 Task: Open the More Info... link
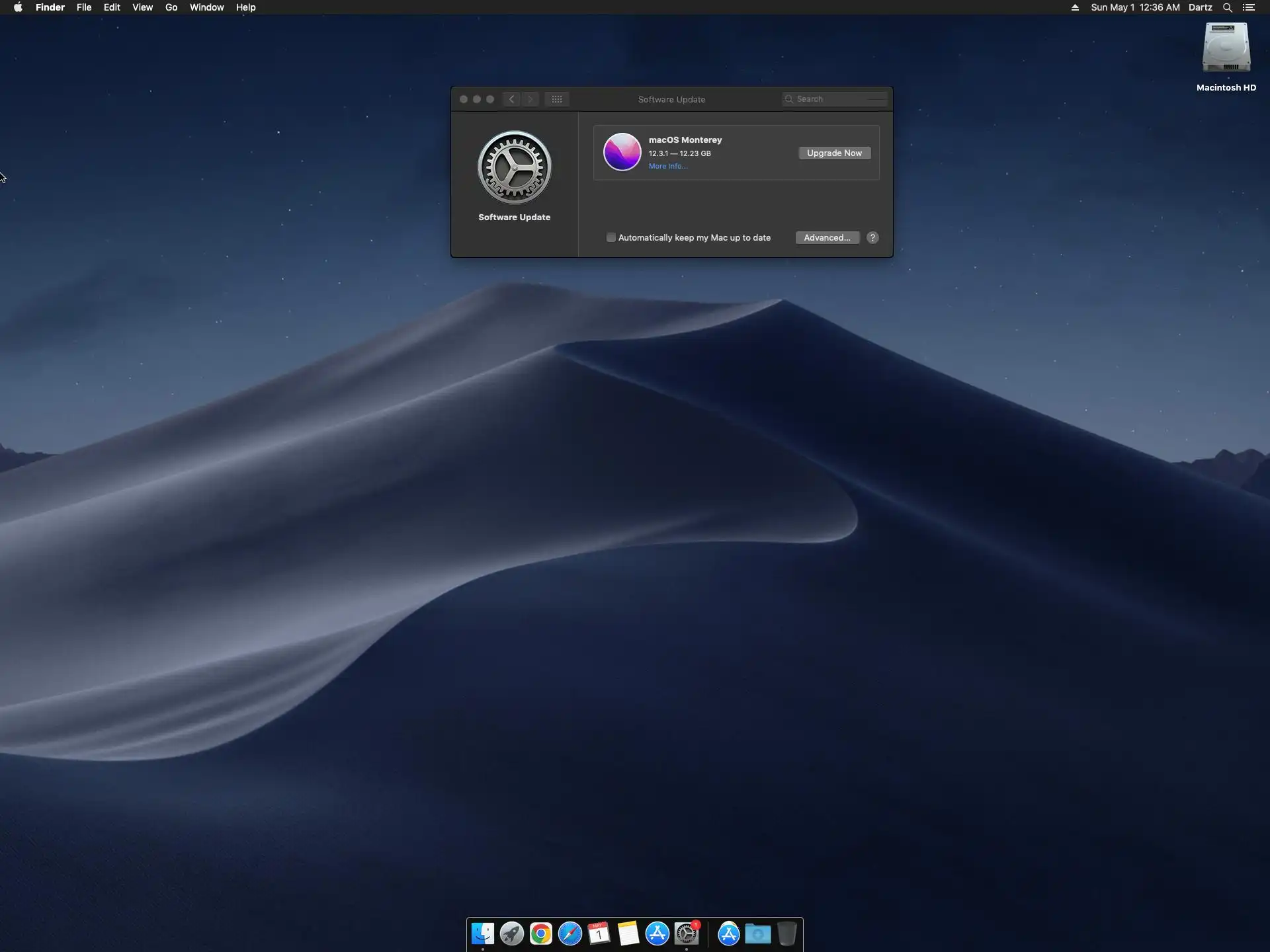[x=668, y=166]
